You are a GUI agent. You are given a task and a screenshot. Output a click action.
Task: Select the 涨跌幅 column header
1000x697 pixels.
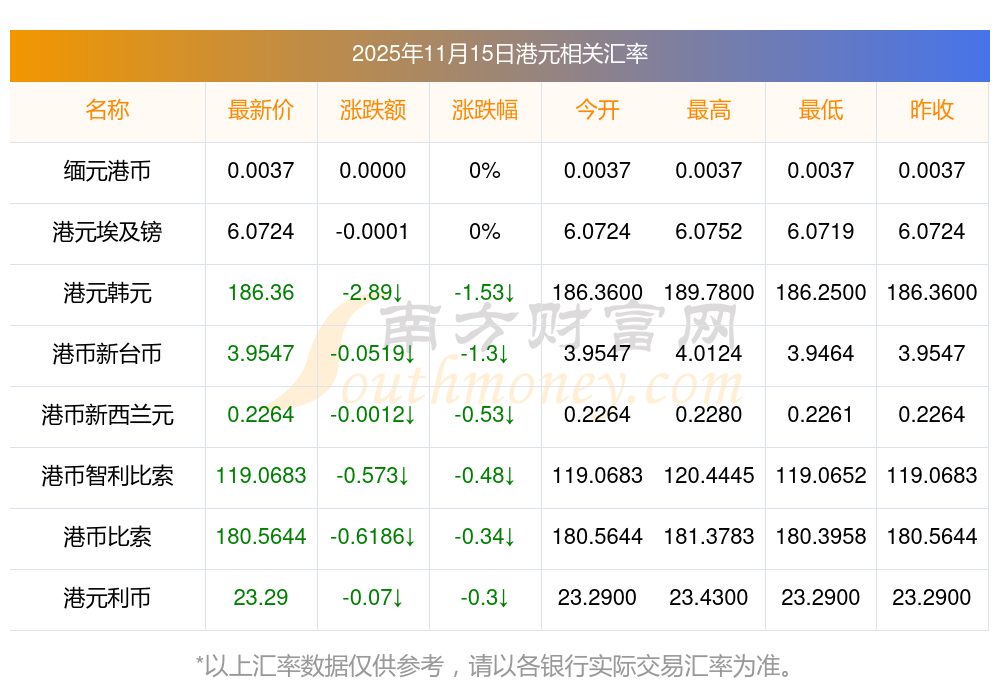click(484, 110)
